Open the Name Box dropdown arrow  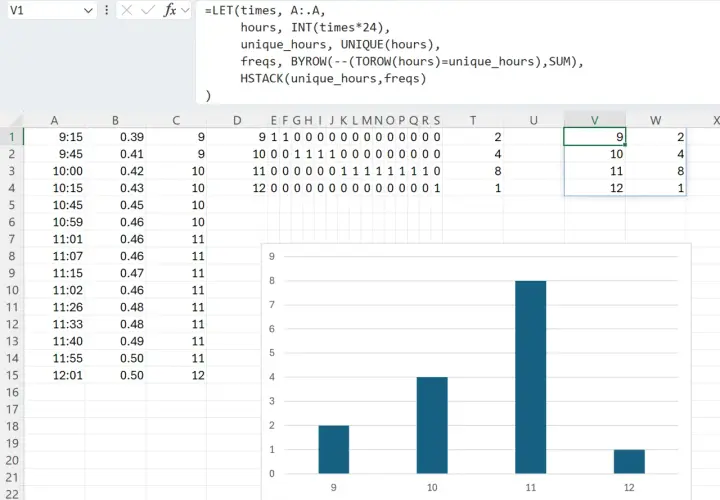(88, 11)
